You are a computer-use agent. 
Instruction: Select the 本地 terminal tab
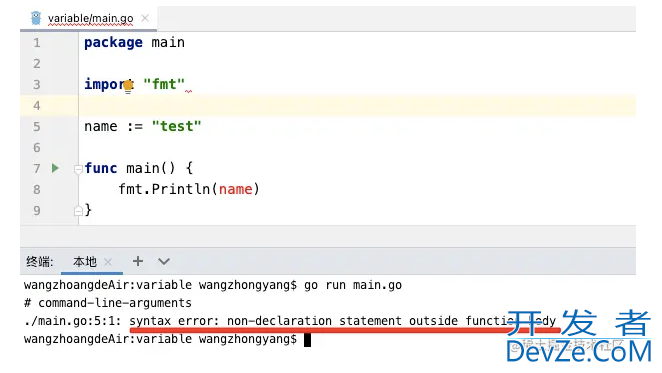[85, 262]
